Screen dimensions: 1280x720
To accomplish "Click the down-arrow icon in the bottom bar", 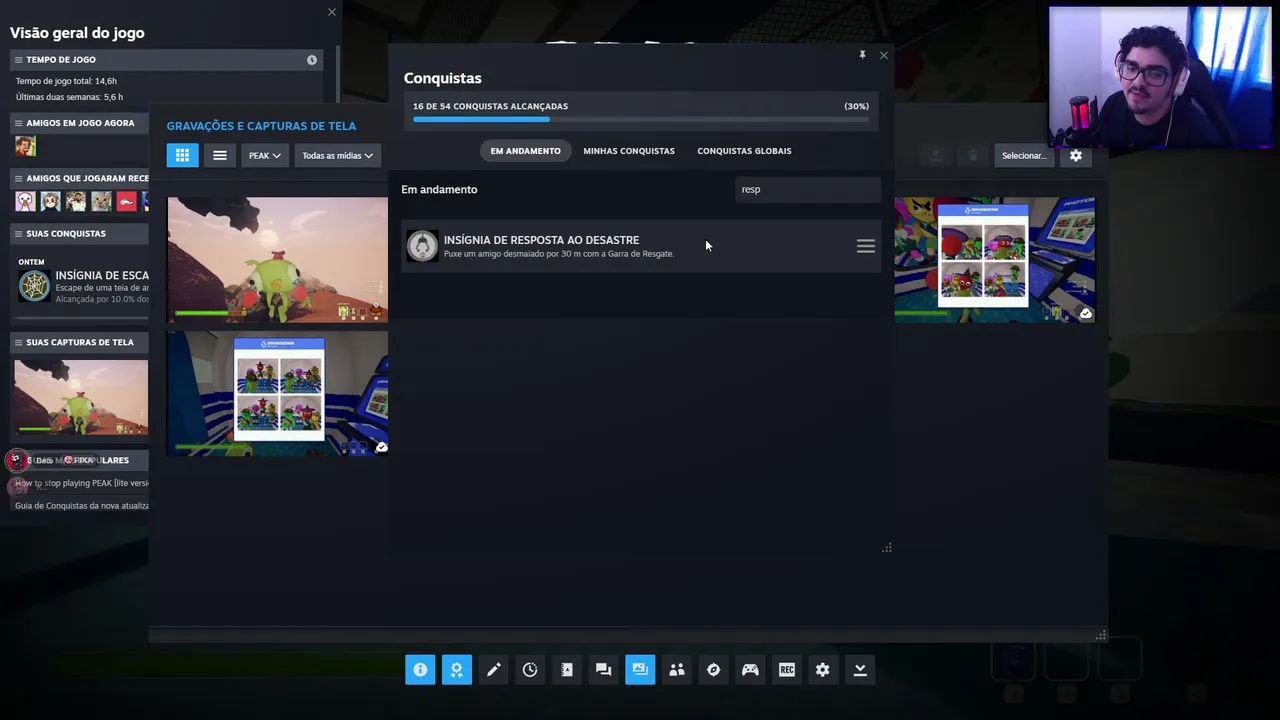I will 860,670.
